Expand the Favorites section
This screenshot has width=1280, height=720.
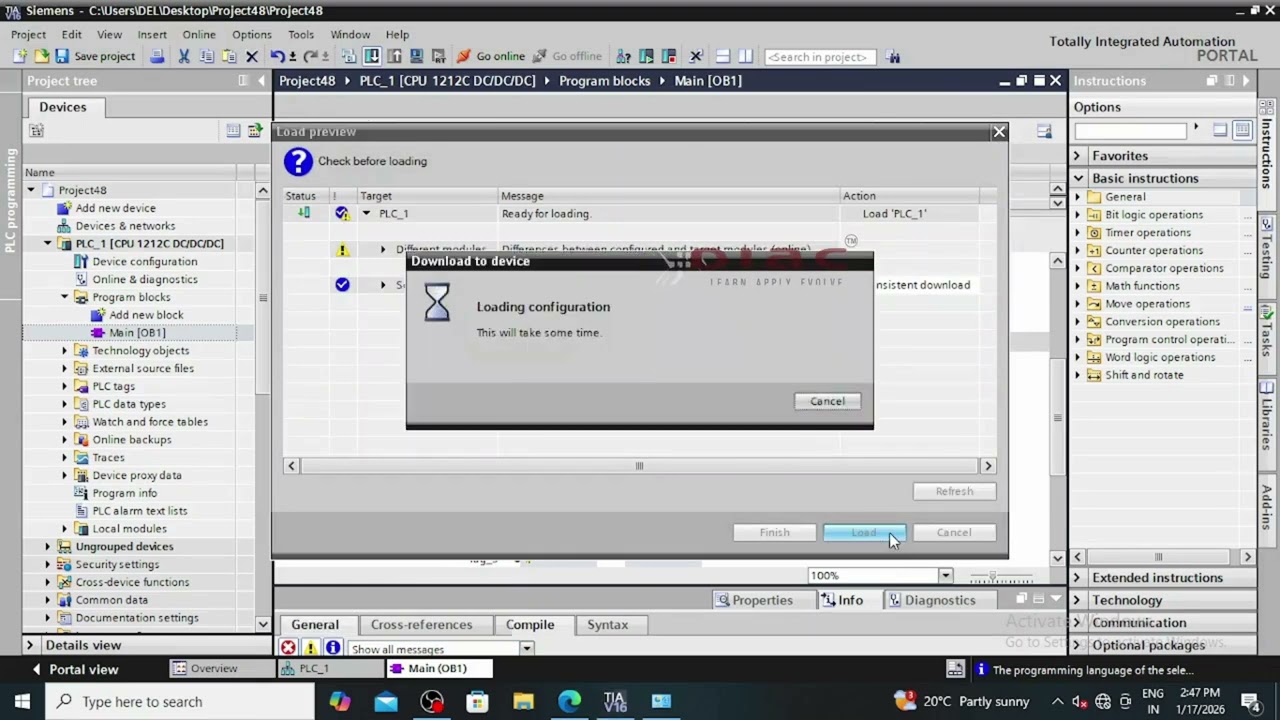pyautogui.click(x=1077, y=156)
